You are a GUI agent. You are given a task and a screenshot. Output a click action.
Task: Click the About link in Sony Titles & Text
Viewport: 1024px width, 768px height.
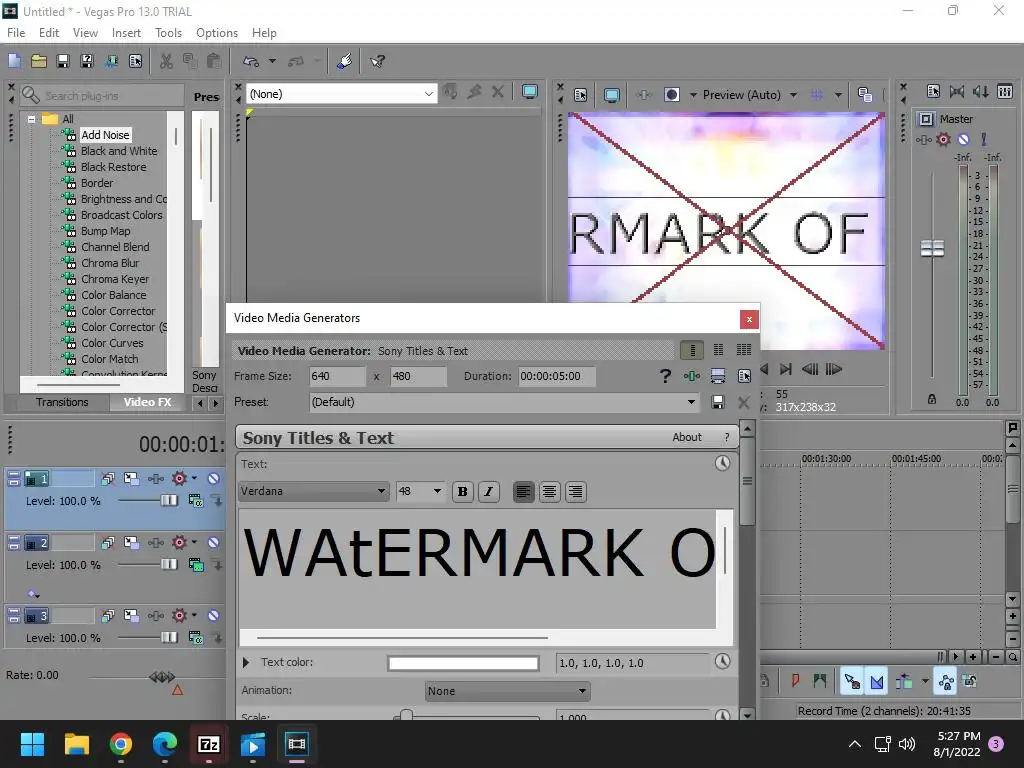tap(687, 438)
